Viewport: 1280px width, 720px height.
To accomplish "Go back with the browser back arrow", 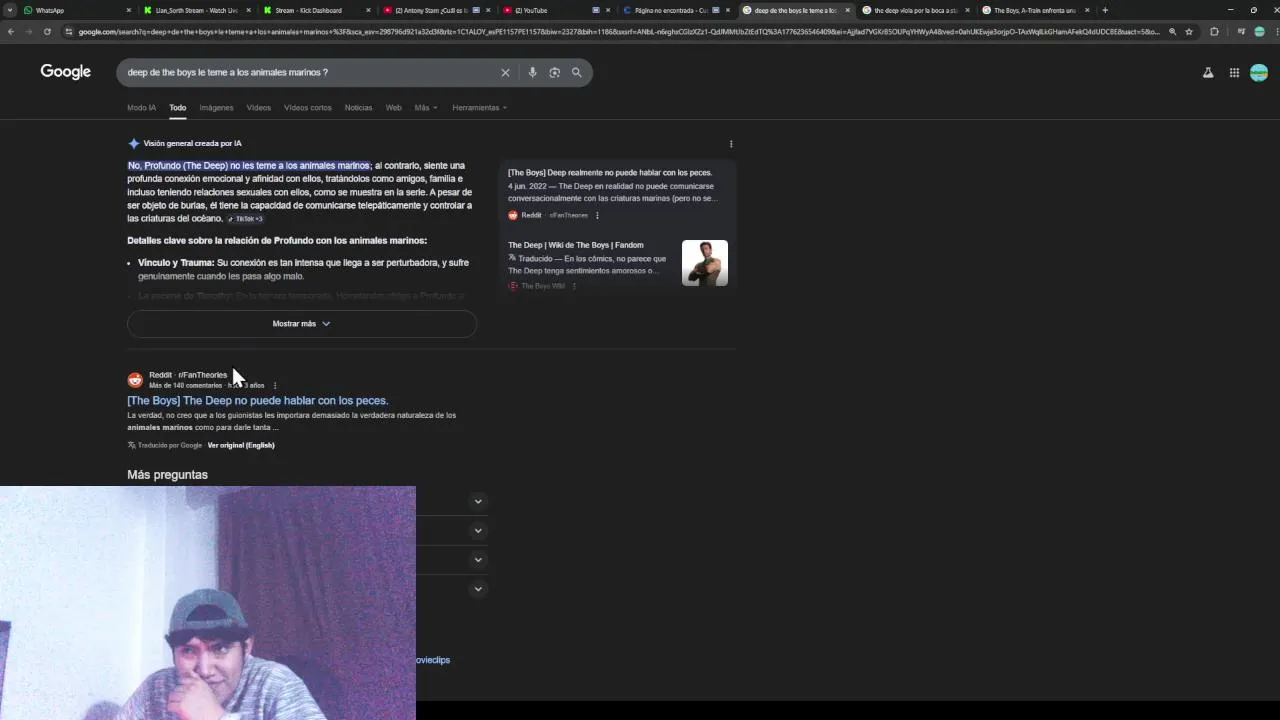I will pyautogui.click(x=11, y=31).
